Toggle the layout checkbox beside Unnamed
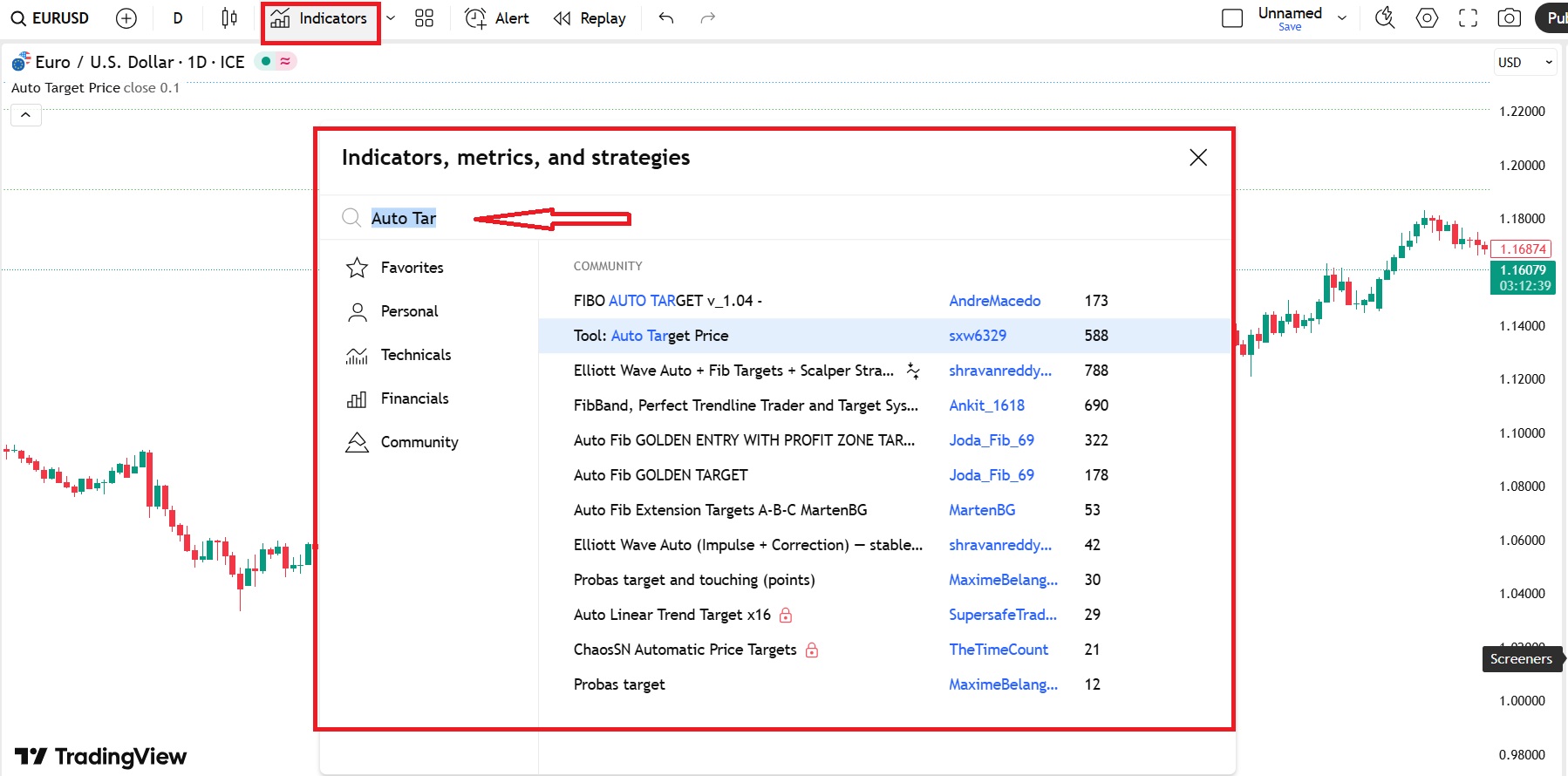The width and height of the screenshot is (1568, 776). (1232, 18)
